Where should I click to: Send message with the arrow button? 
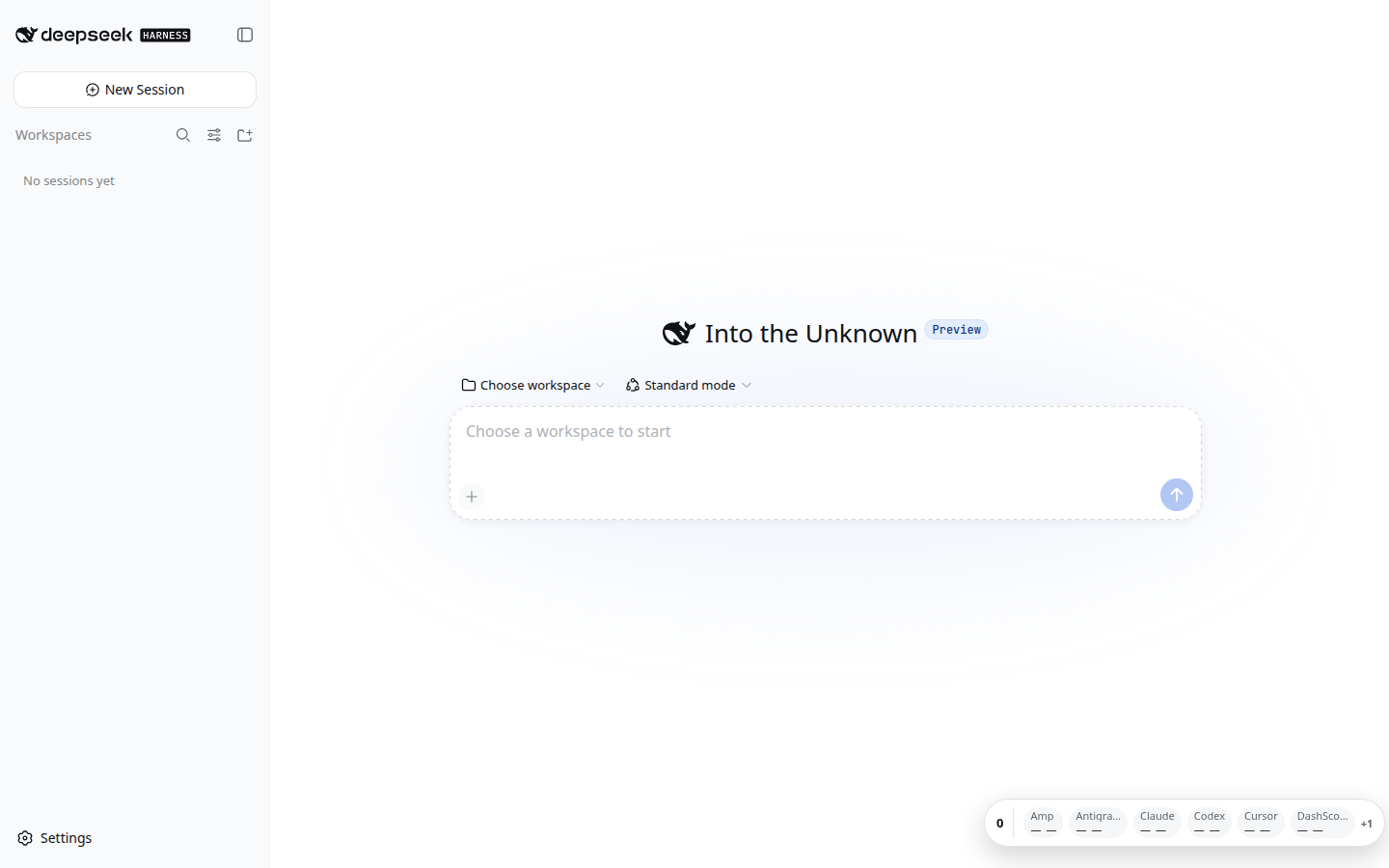[1177, 495]
